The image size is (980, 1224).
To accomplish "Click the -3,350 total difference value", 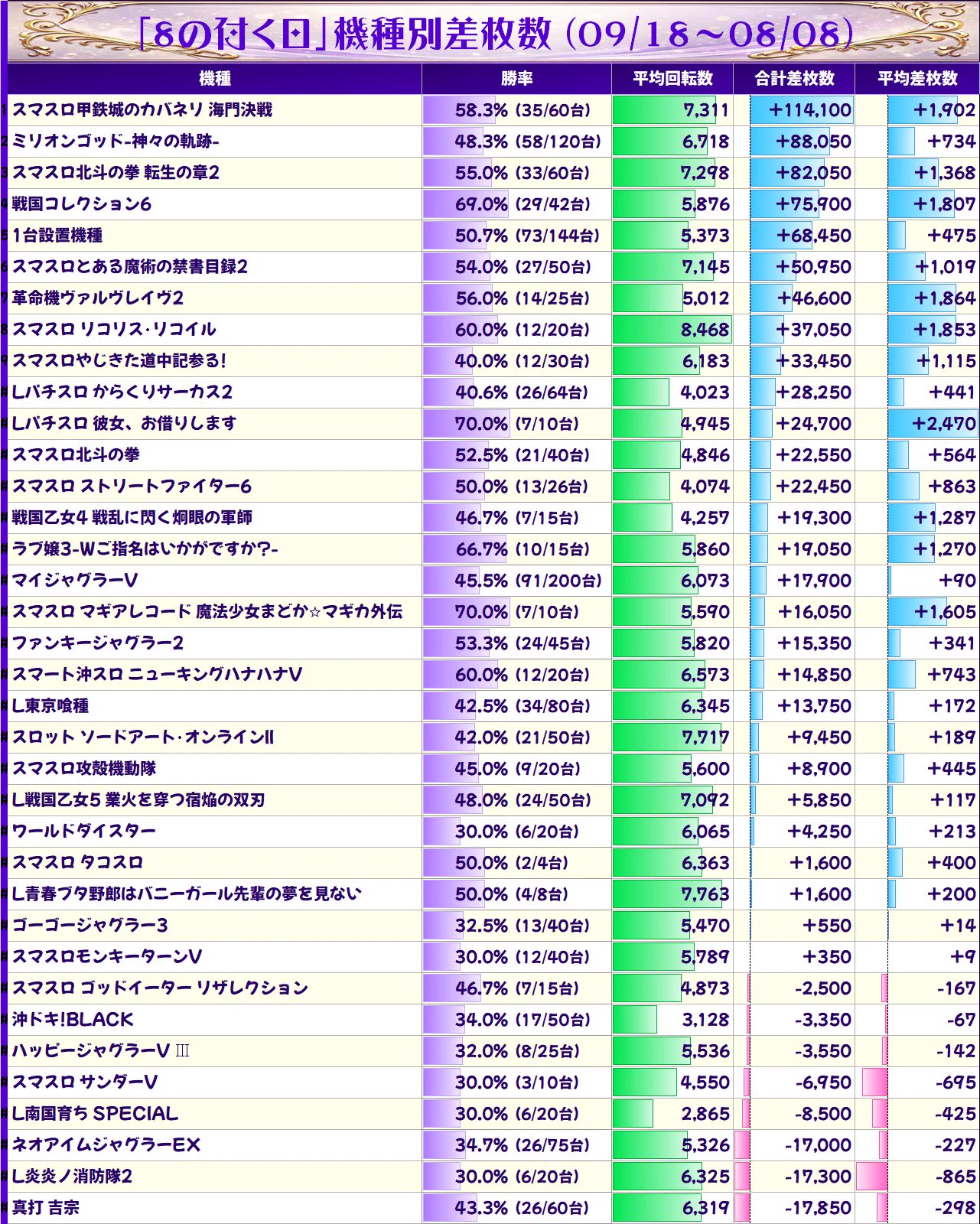I will click(823, 1020).
